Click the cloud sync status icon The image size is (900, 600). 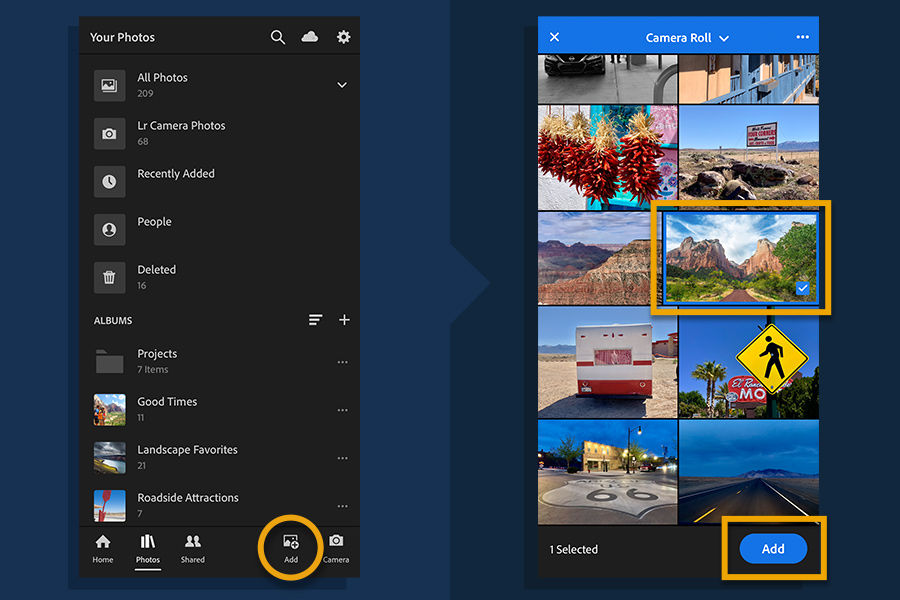(310, 36)
